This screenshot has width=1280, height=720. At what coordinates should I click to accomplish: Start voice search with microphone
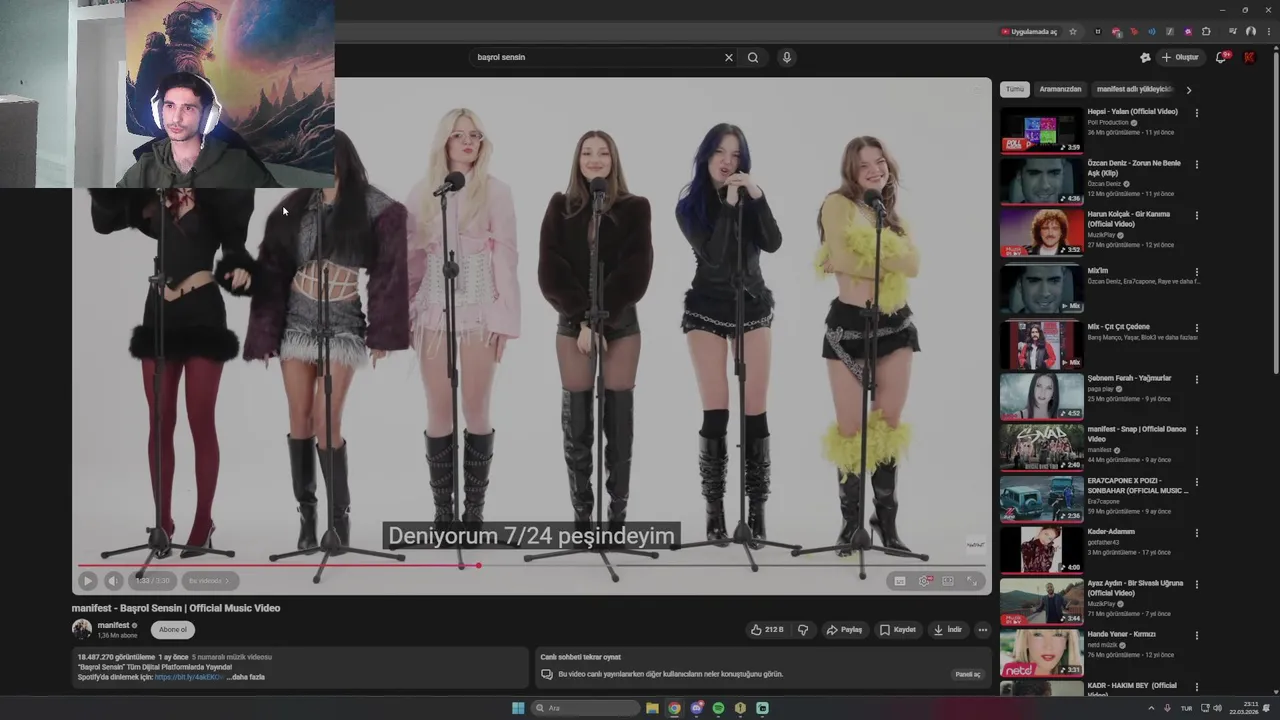[787, 57]
